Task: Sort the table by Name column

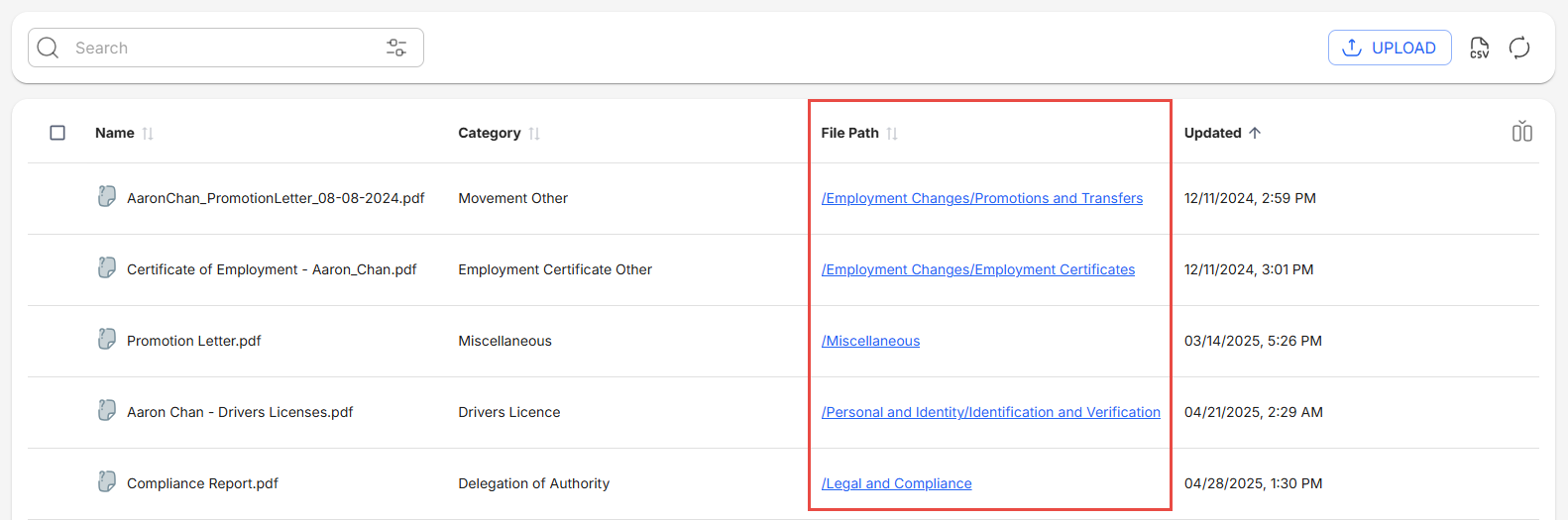Action: 148,134
